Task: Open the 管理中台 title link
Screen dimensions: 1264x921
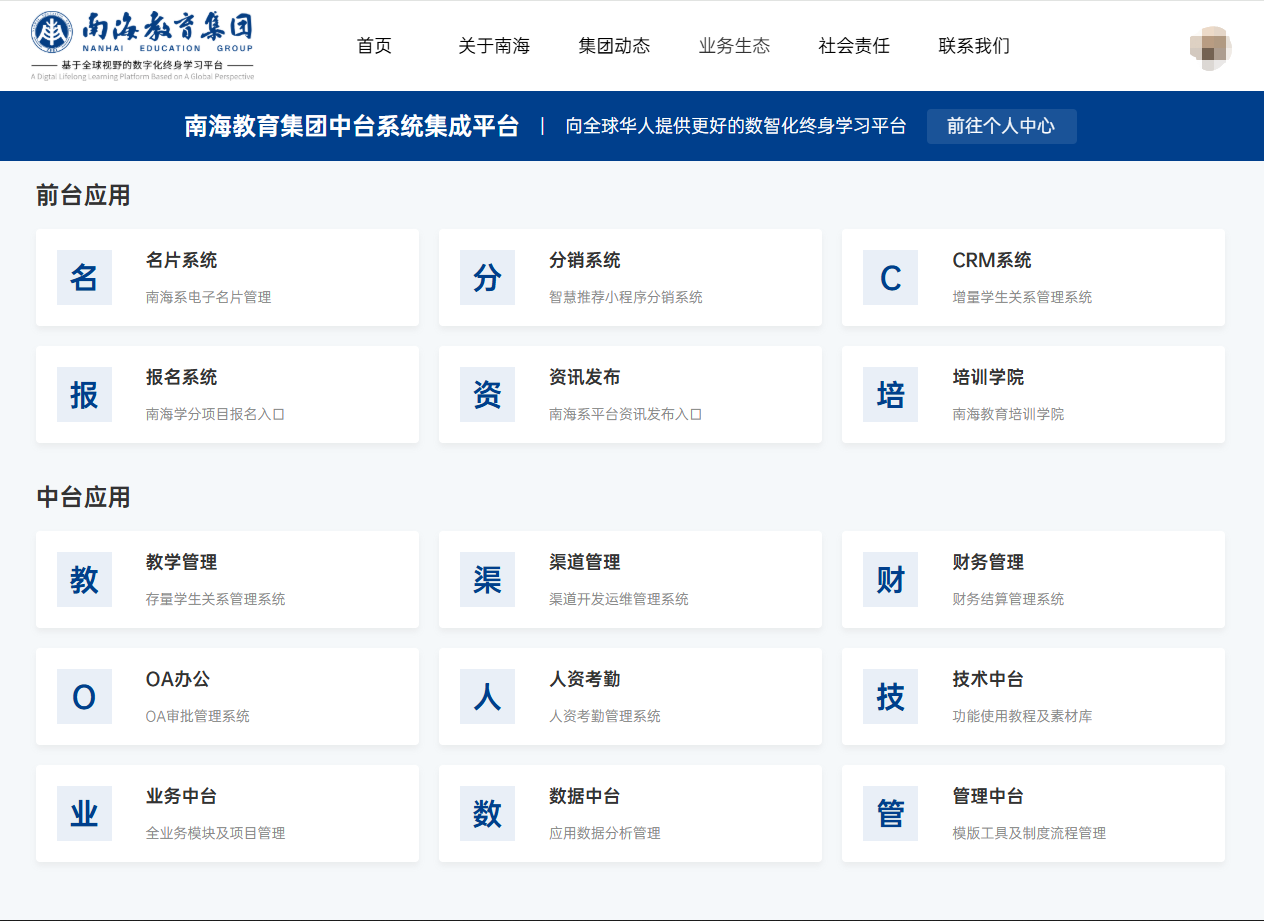Action: [x=988, y=796]
